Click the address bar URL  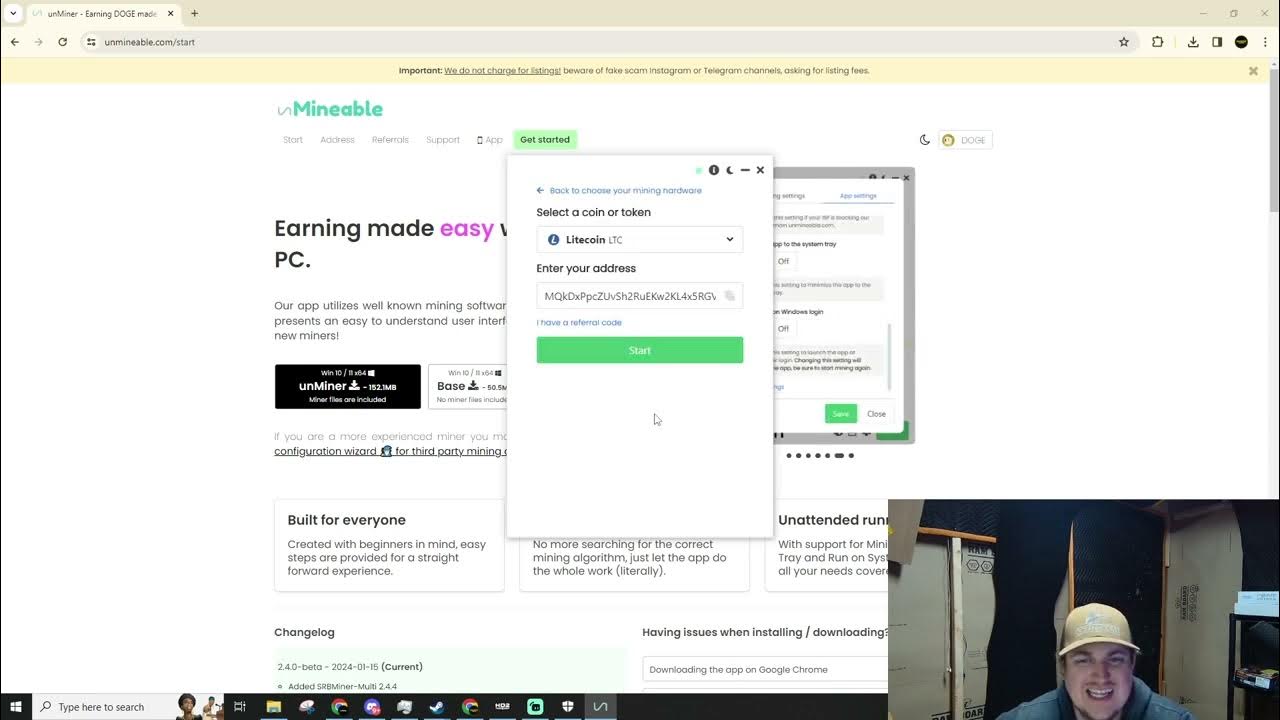coord(149,42)
